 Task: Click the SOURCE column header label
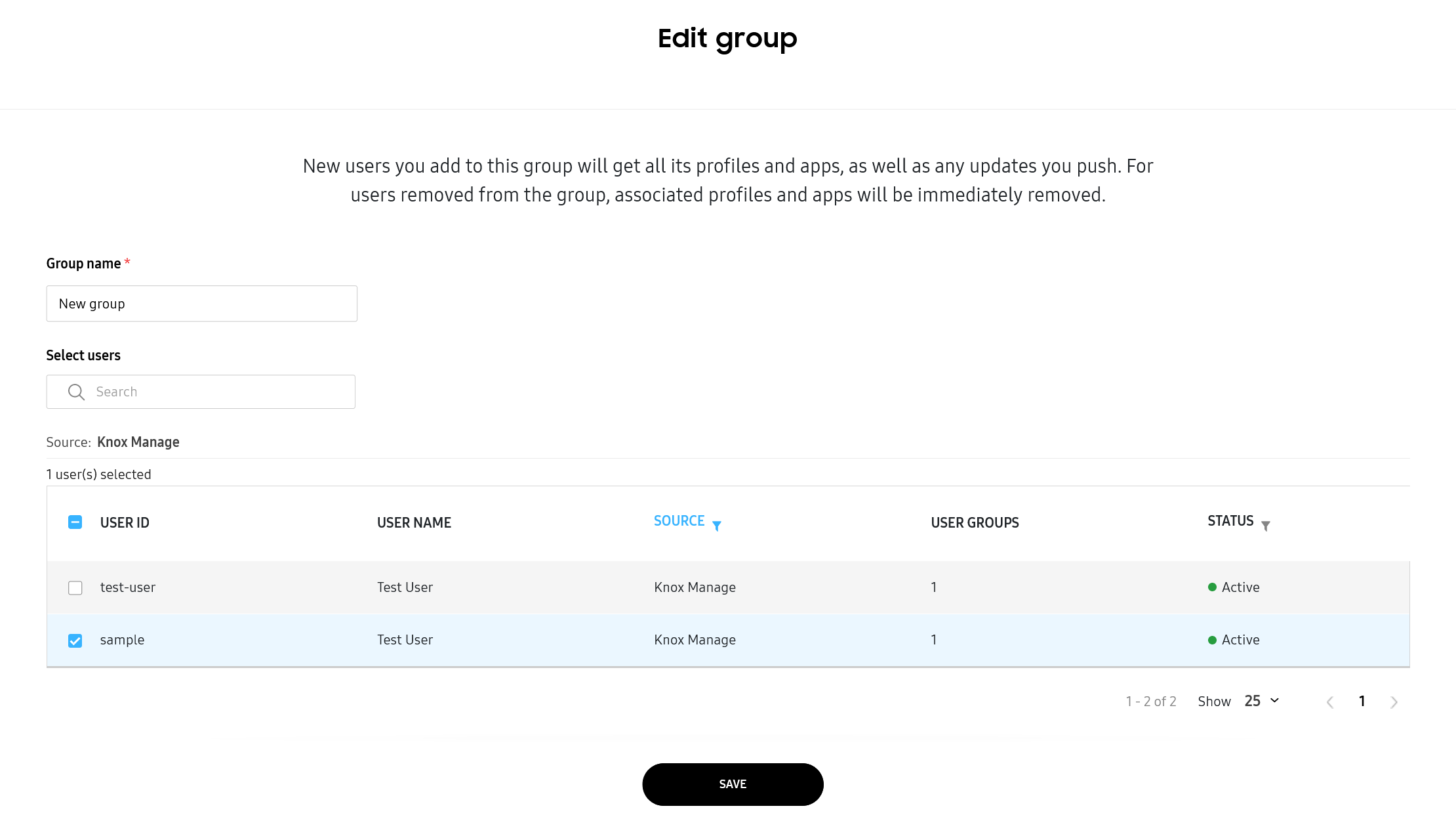679,521
